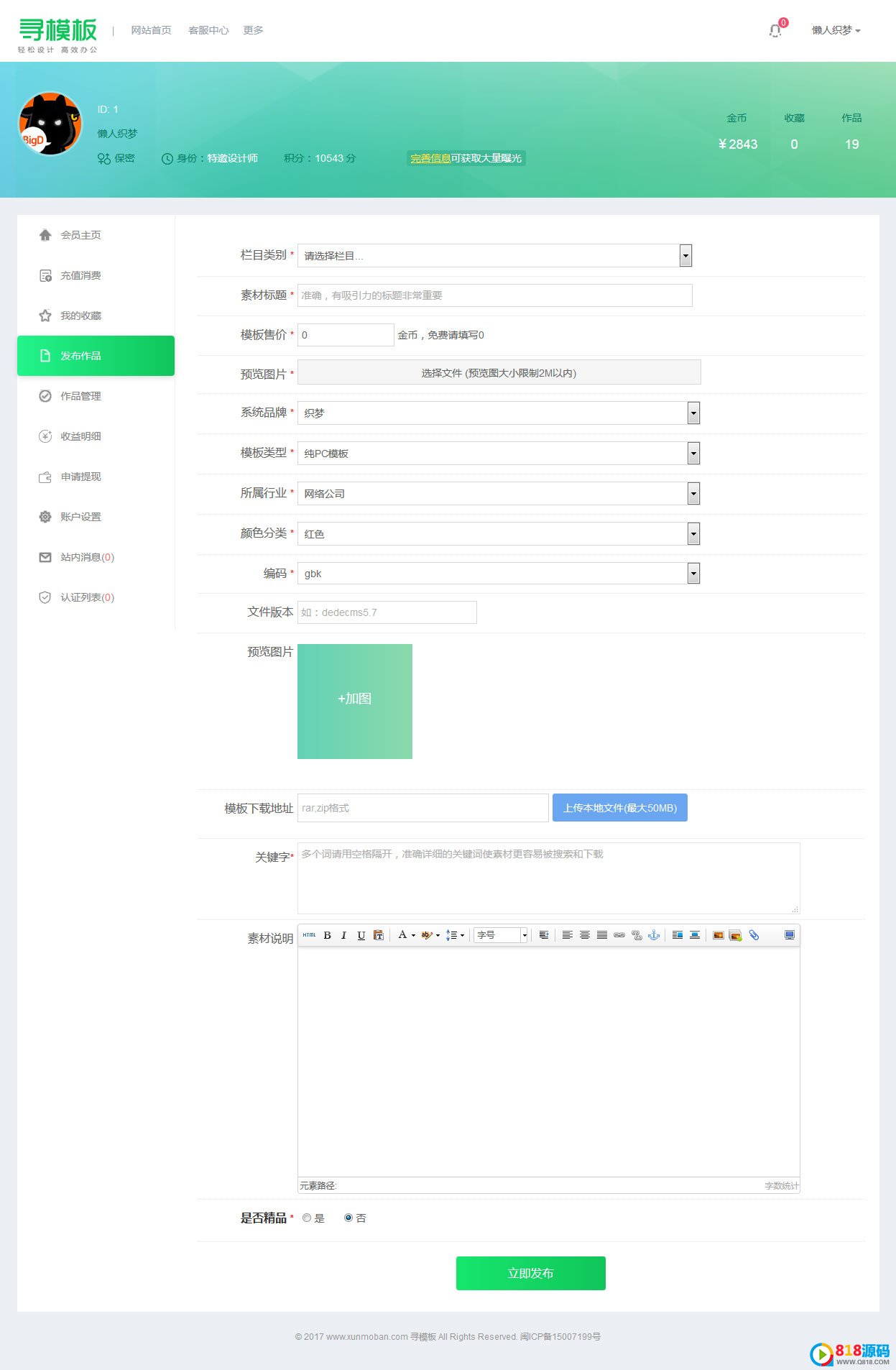896x1370 pixels.
Task: Set image float left in editor
Action: point(677,935)
